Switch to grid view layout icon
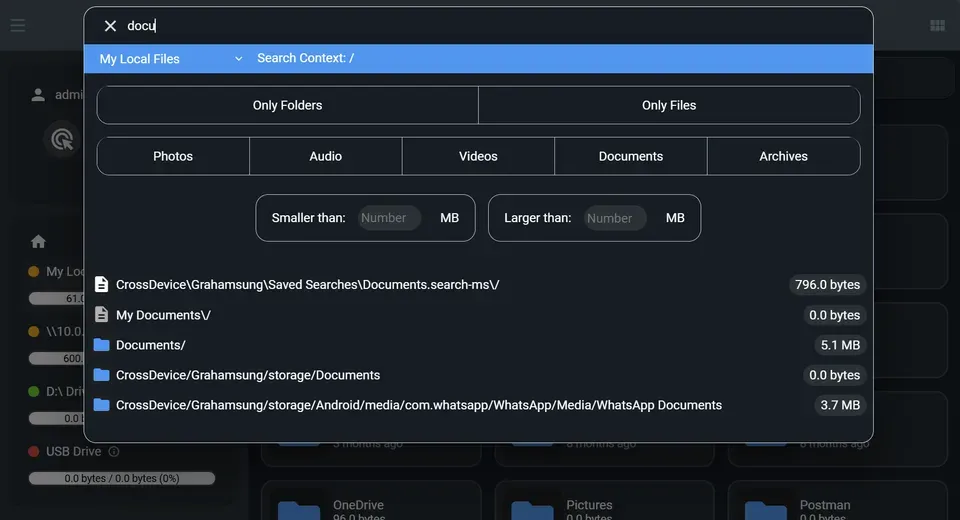The image size is (960, 520). (937, 26)
